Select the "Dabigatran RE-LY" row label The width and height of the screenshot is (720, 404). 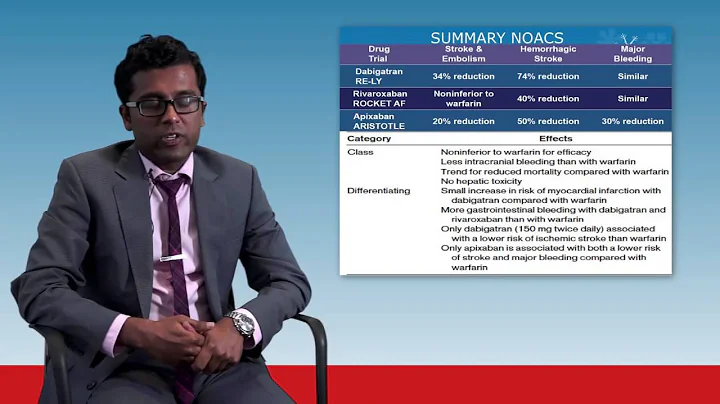379,76
